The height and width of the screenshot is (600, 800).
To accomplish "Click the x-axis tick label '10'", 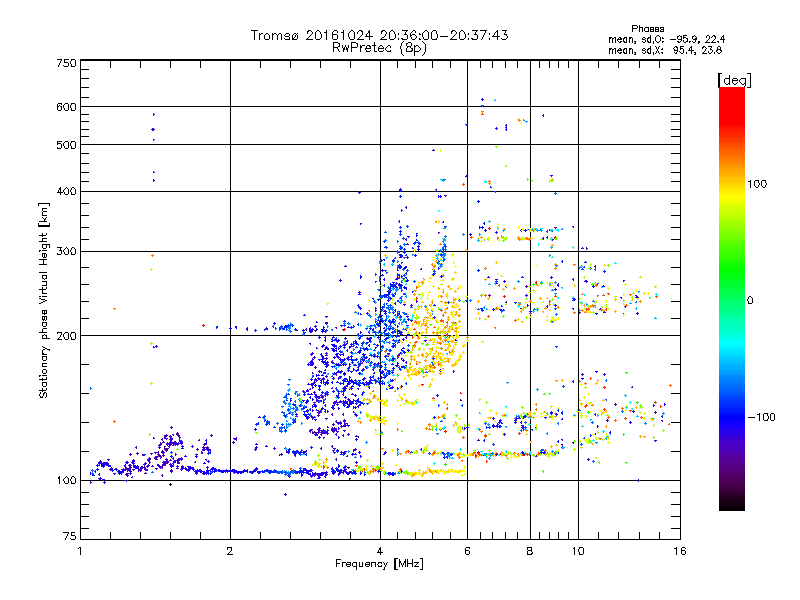I will point(578,551).
